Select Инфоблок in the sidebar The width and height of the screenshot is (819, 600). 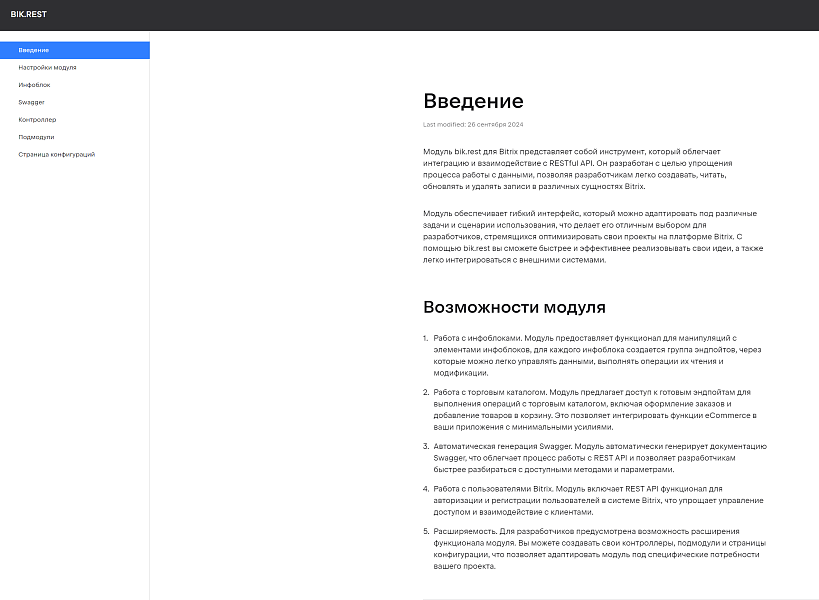pos(34,85)
